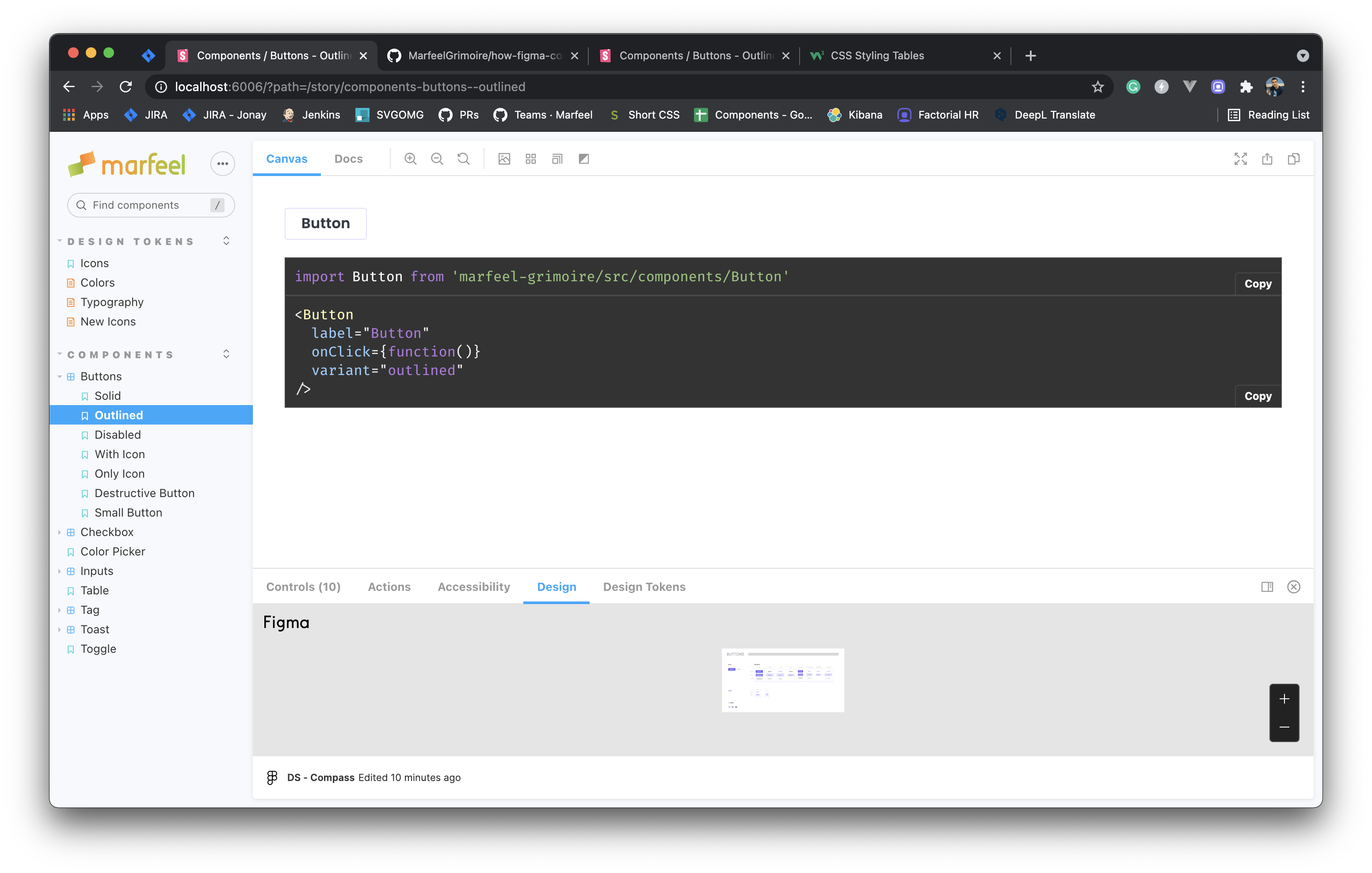Expand all under Components
The image size is (1372, 873).
point(226,354)
